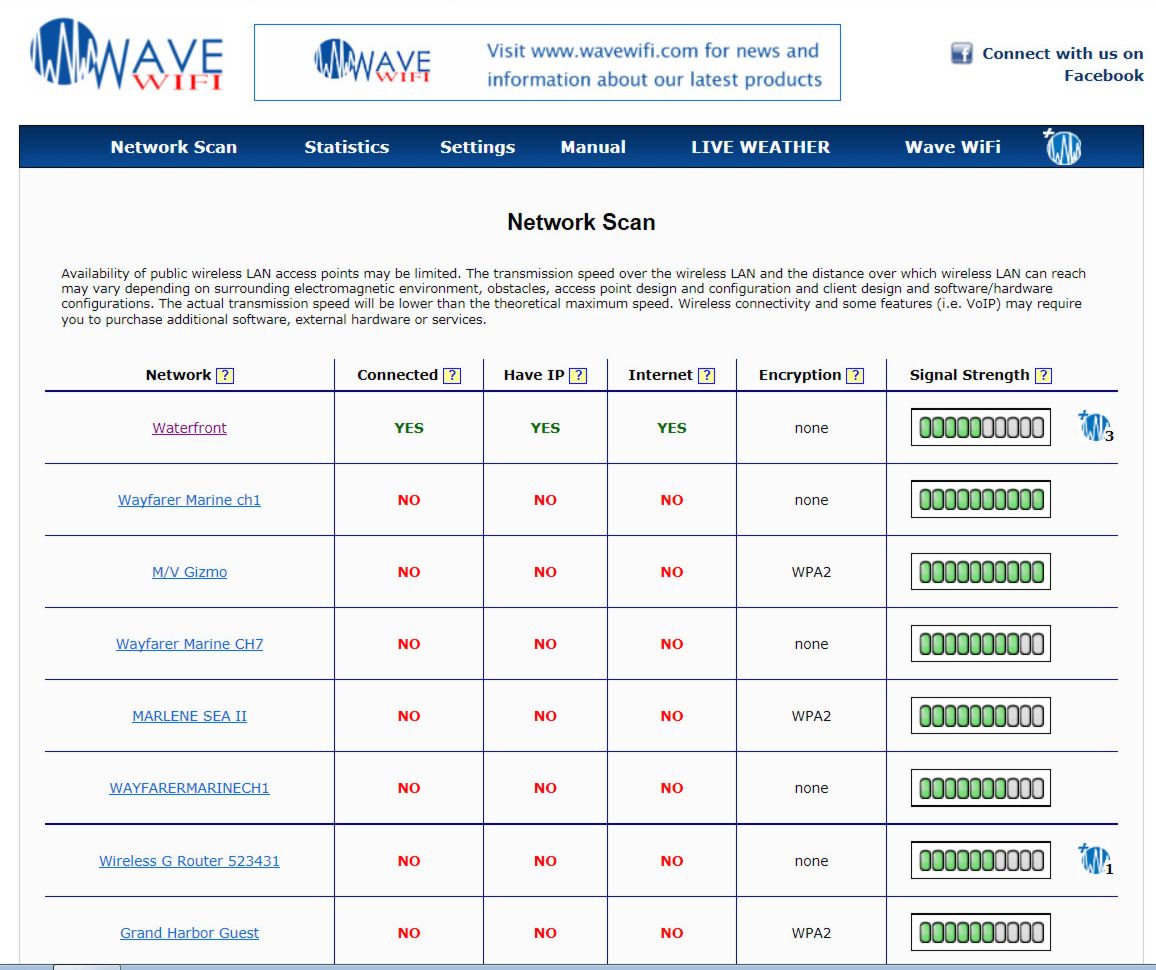Image resolution: width=1156 pixels, height=970 pixels.
Task: Click the Network Scan page heading
Action: pos(581,222)
